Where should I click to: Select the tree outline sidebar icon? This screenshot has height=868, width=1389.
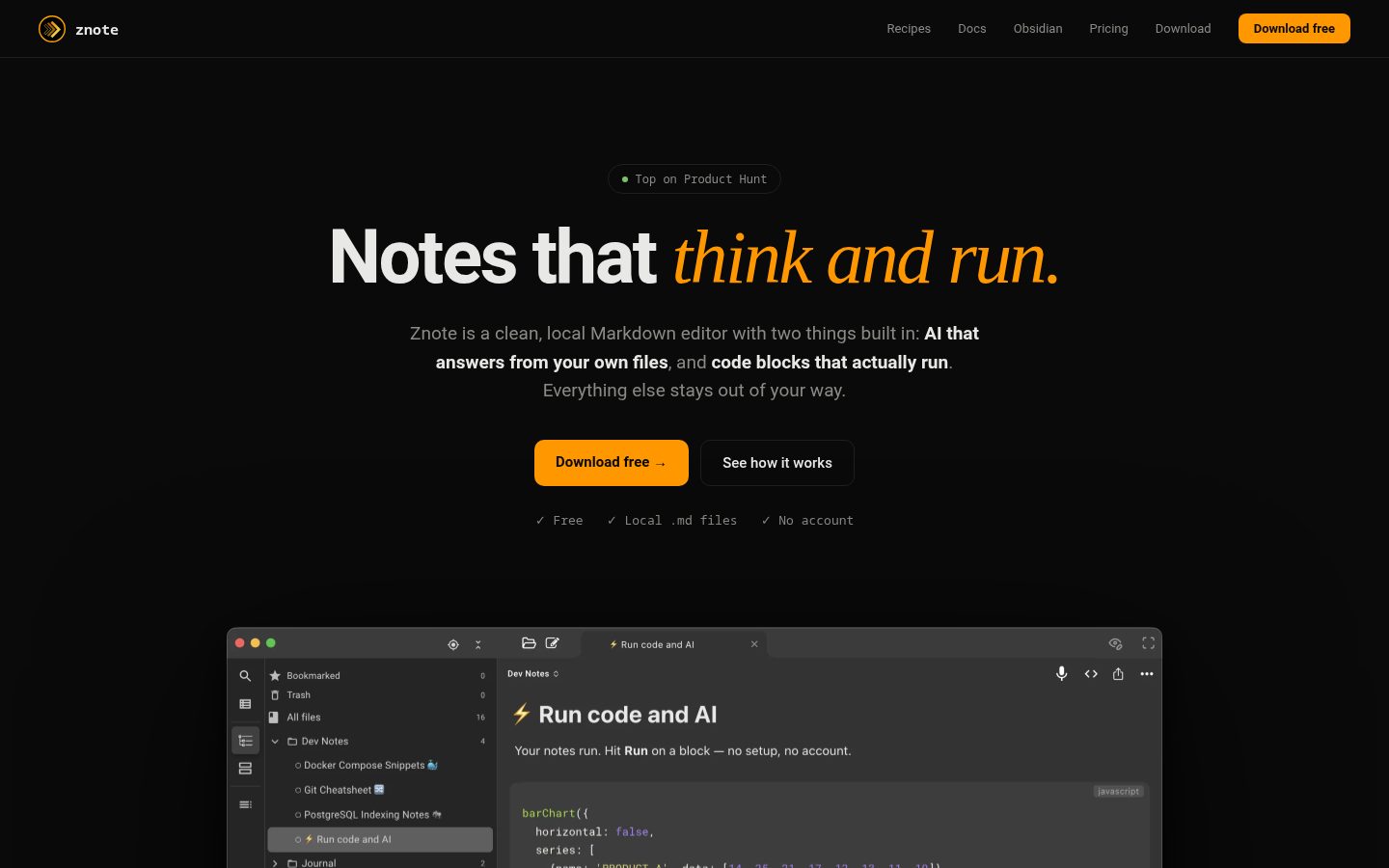coord(245,741)
